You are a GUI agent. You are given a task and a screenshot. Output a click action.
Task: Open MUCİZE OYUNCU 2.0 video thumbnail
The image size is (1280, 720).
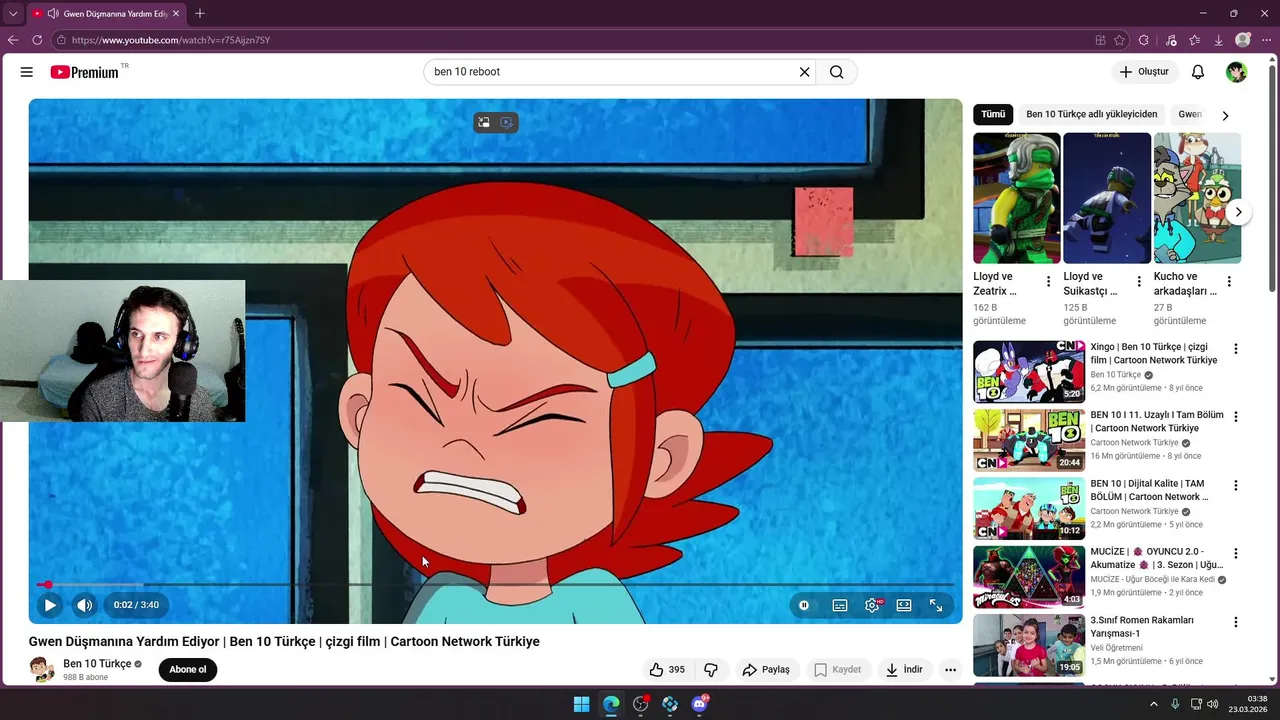[1029, 576]
